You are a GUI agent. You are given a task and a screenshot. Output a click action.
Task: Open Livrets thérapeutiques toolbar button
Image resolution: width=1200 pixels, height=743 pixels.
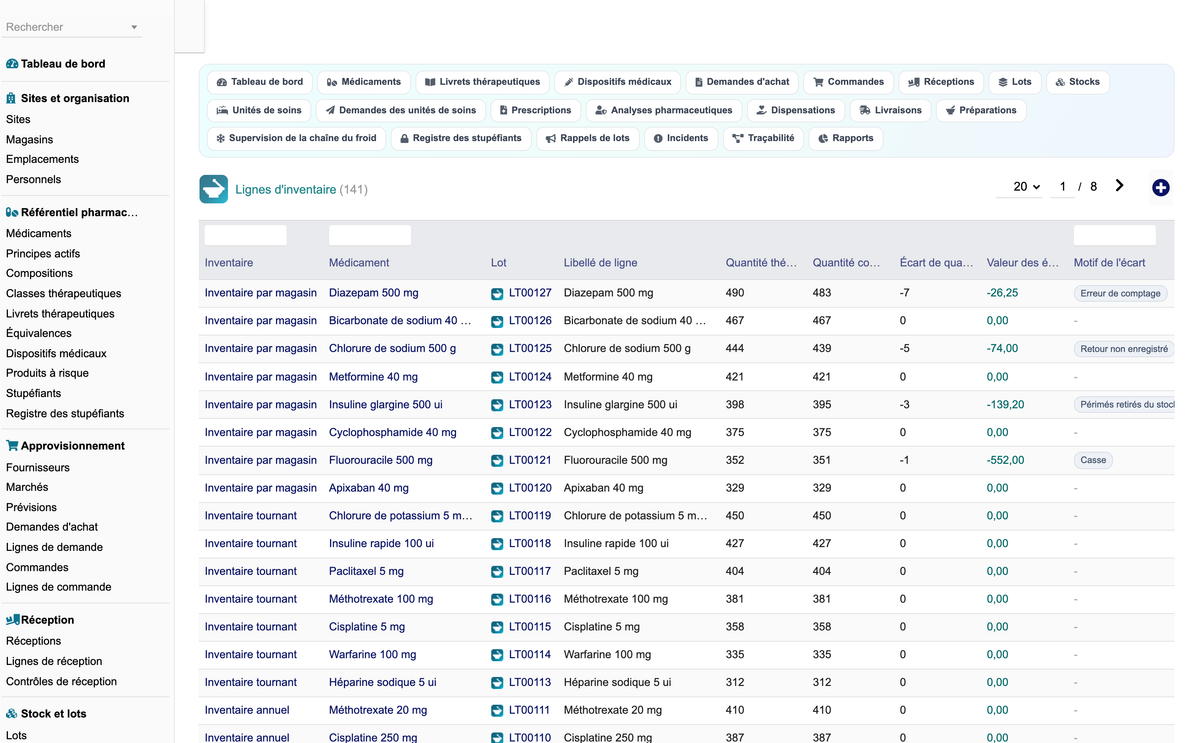point(482,82)
